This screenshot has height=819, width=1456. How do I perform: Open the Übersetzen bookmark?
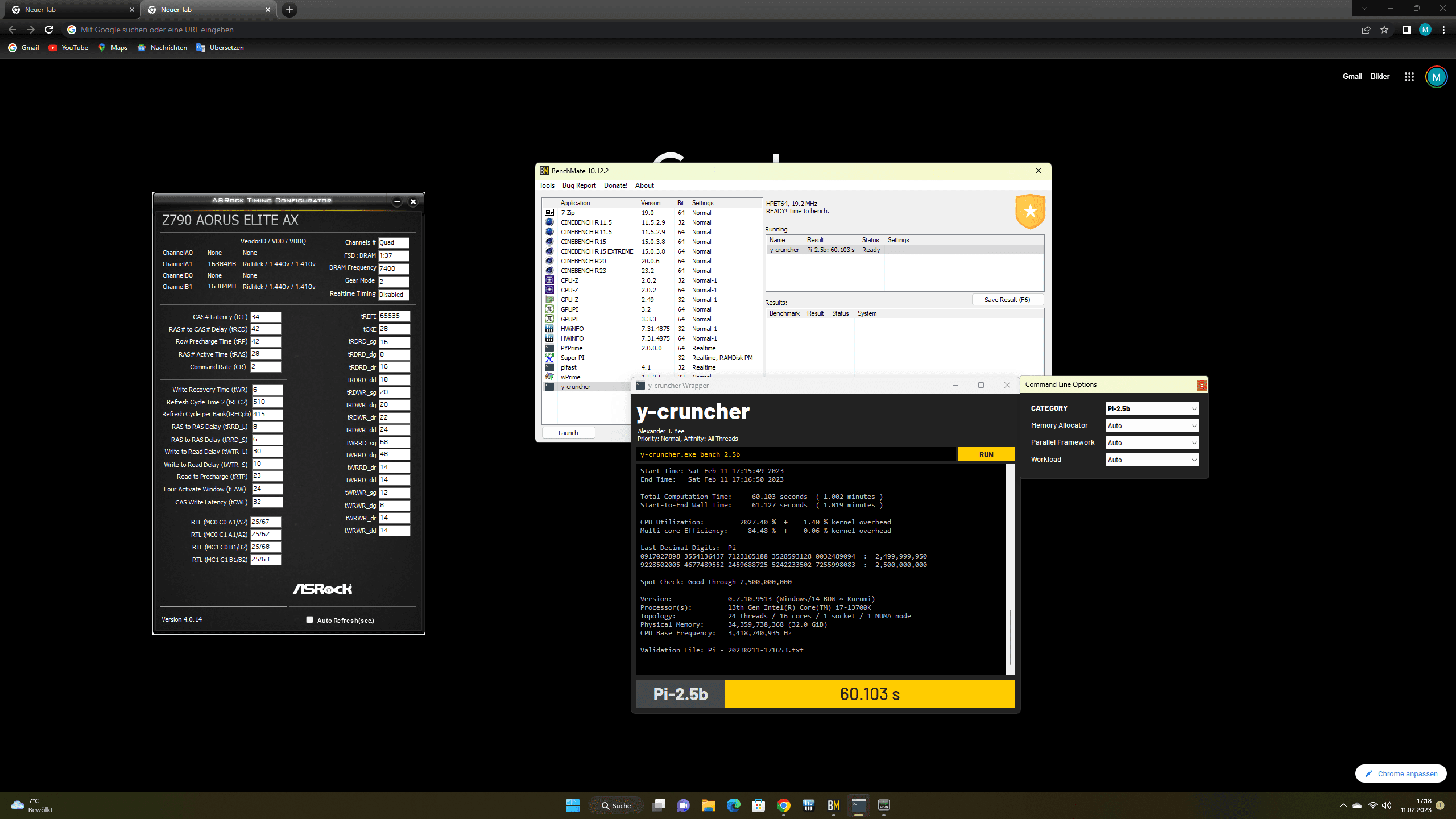(x=220, y=48)
